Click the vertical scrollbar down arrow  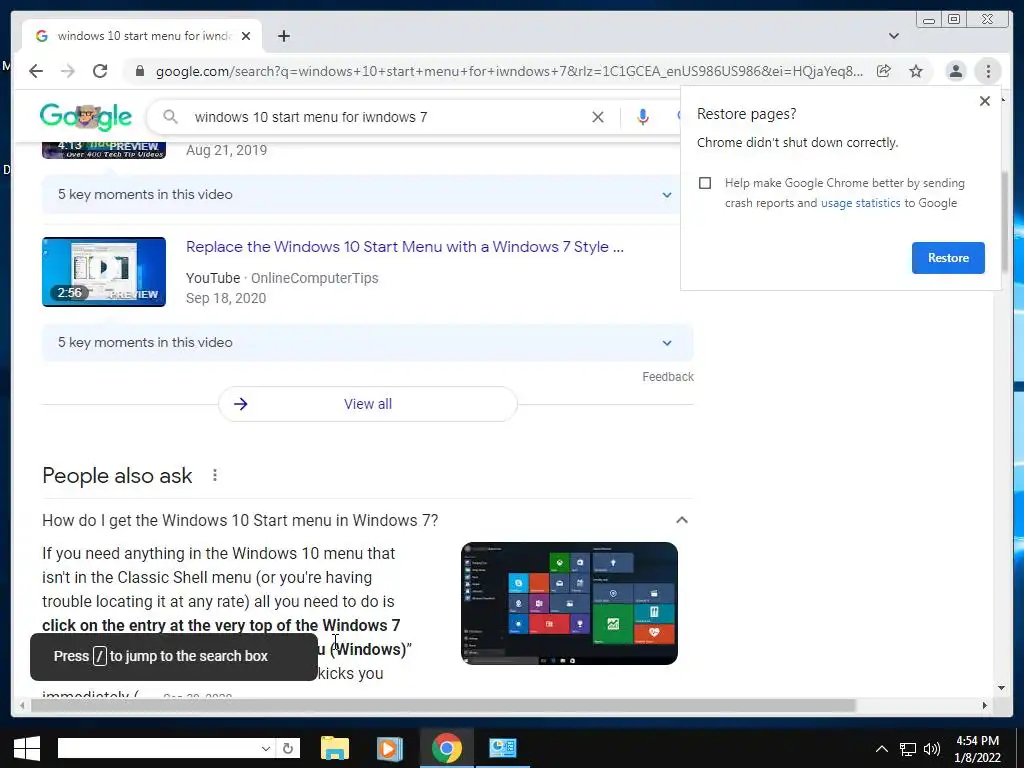coord(1001,688)
